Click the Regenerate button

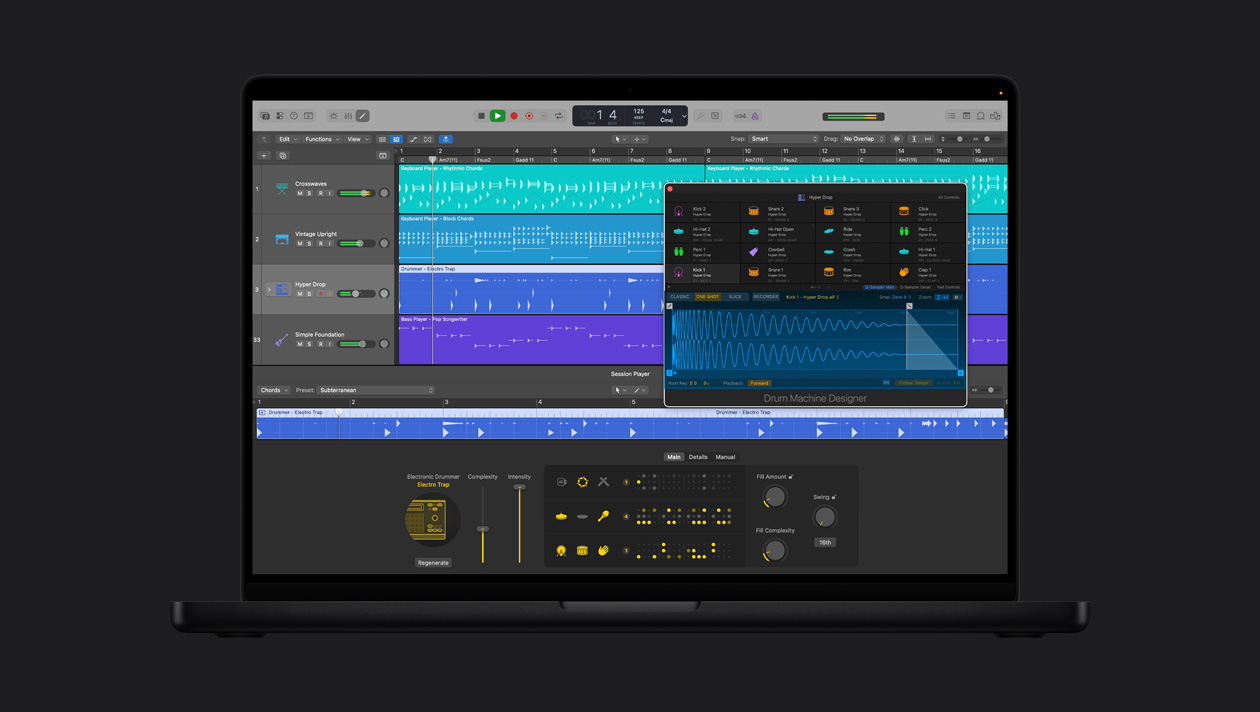[x=433, y=563]
